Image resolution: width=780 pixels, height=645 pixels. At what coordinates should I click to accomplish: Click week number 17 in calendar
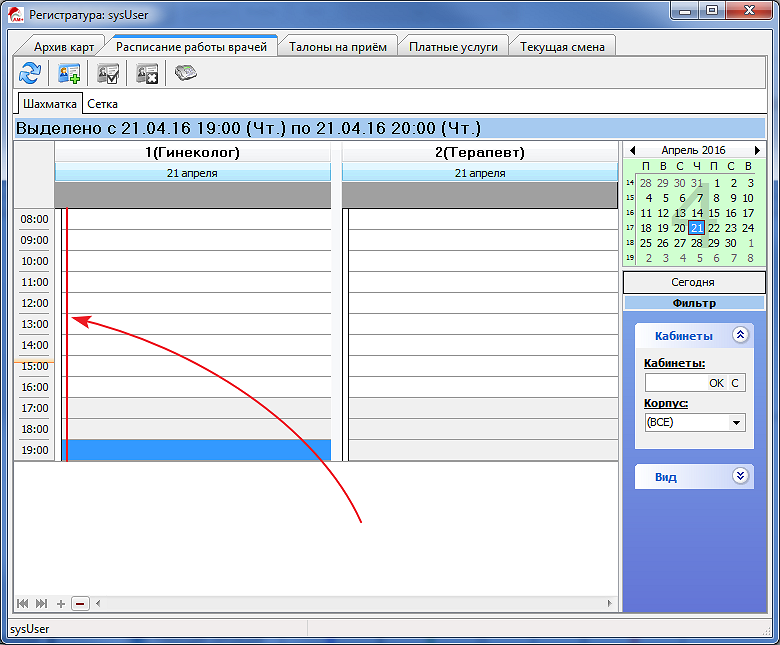[x=630, y=228]
